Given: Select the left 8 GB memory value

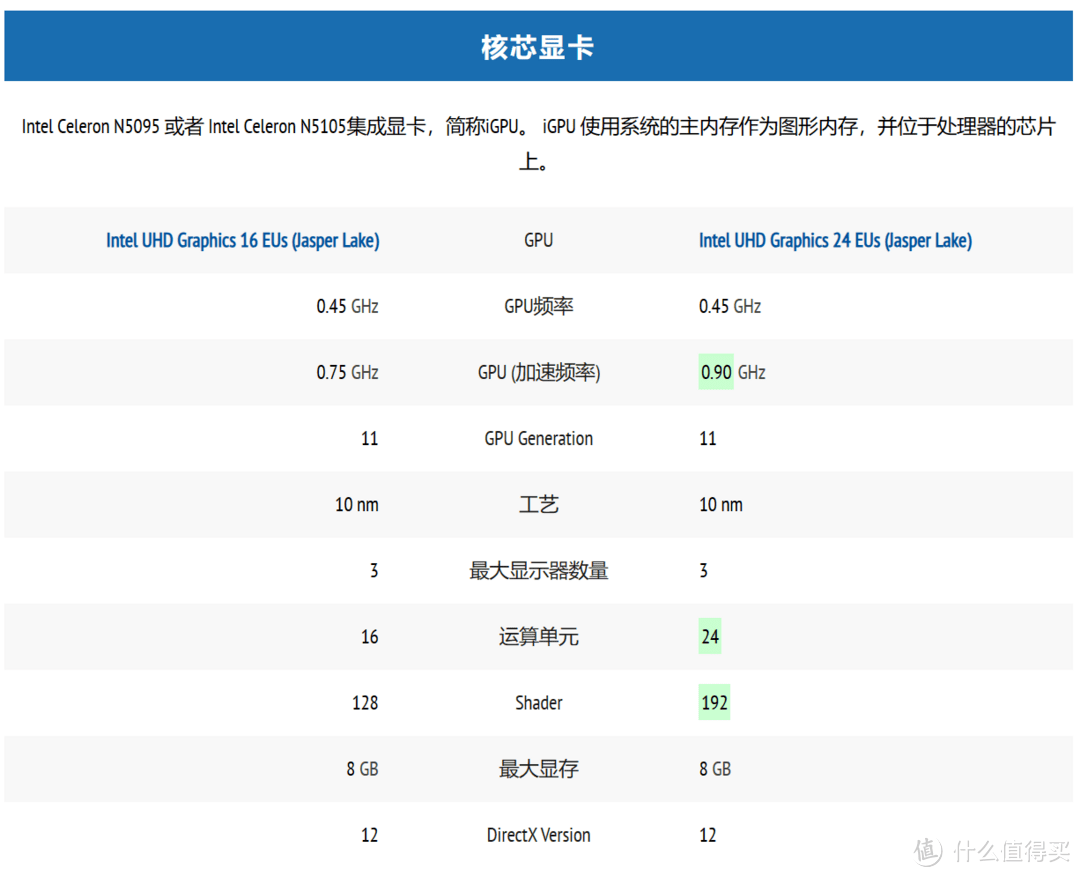Looking at the screenshot, I should (x=362, y=769).
